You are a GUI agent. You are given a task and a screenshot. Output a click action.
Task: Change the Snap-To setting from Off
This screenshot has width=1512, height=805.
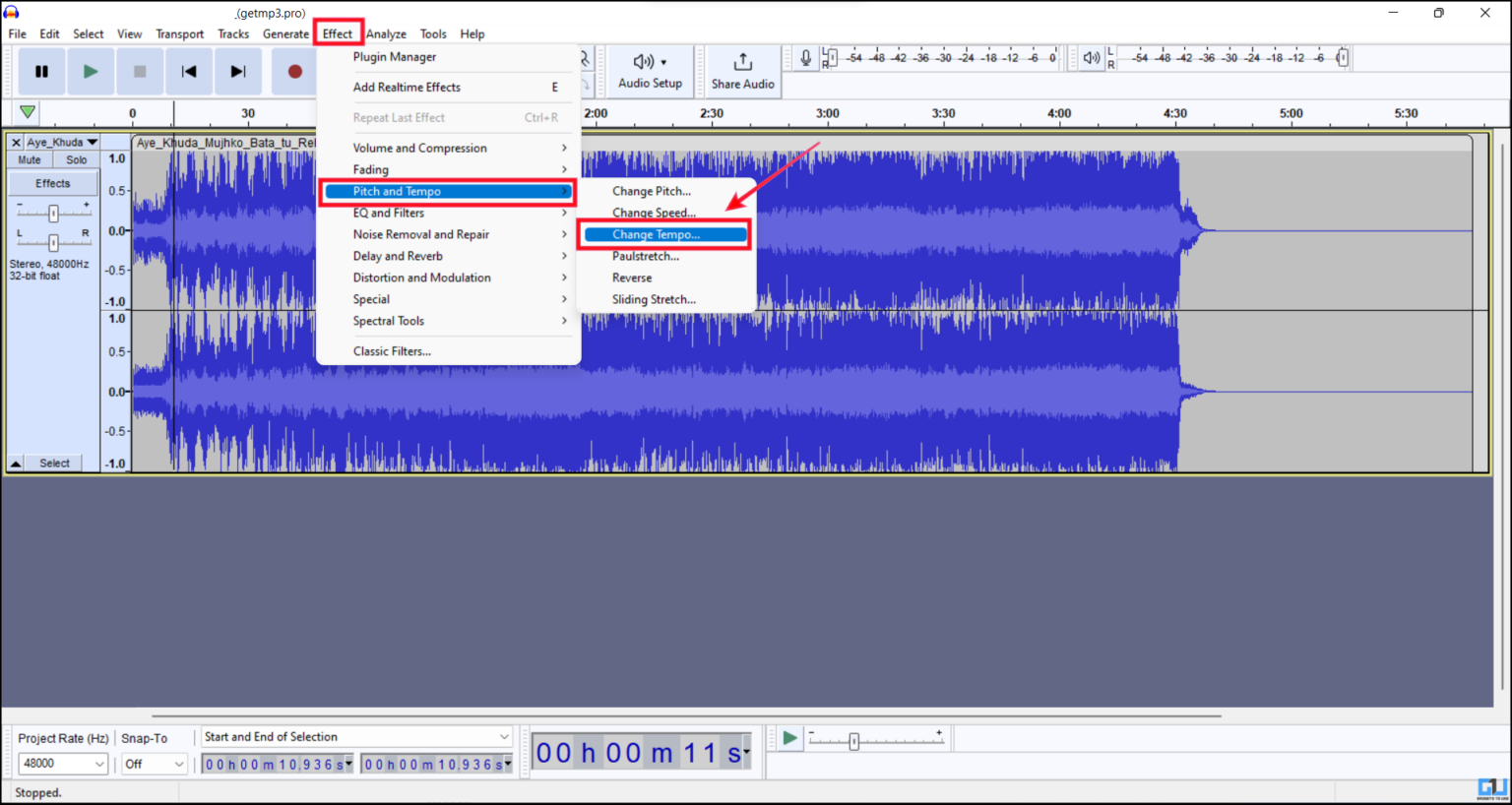pyautogui.click(x=155, y=764)
